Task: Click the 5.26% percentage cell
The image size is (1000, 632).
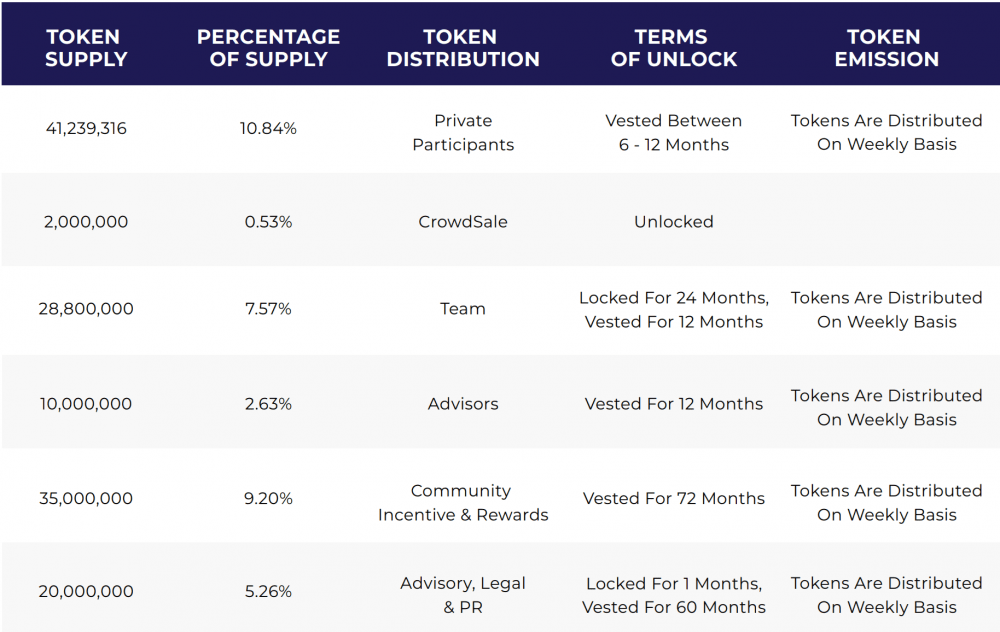Action: [268, 591]
